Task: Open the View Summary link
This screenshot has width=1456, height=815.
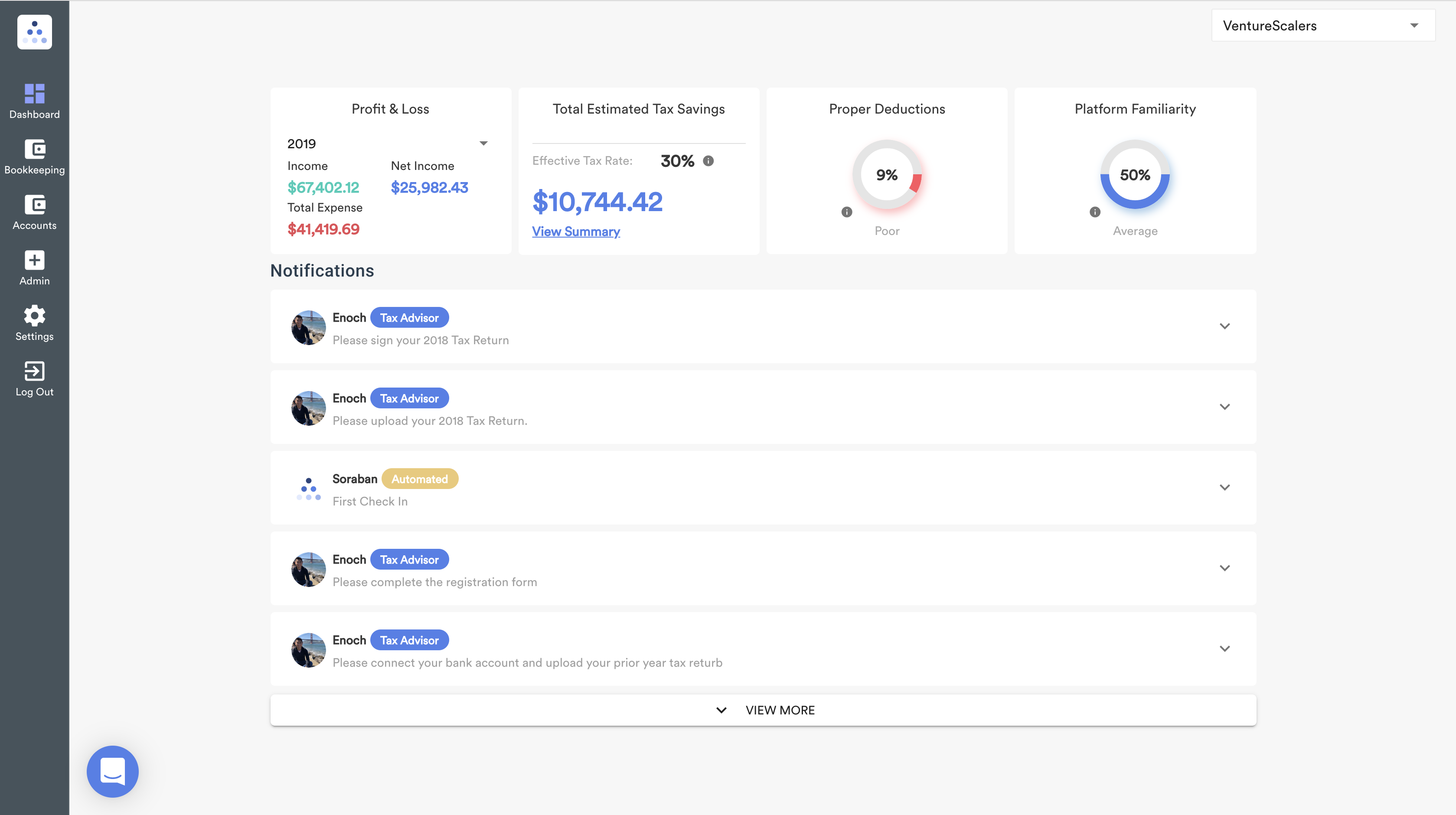Action: 576,231
